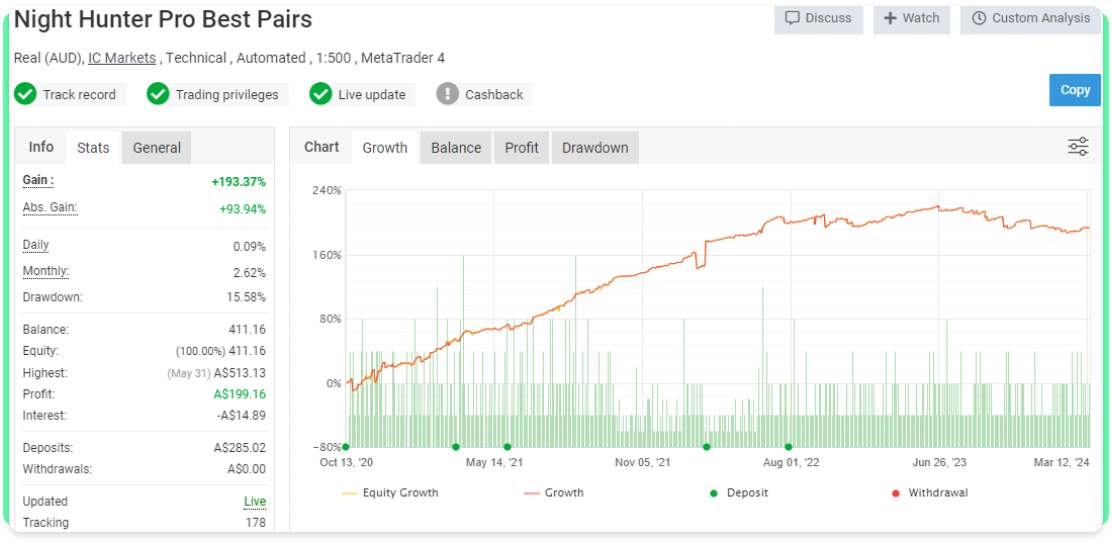1112x544 pixels.
Task: Click the Live update checkmark icon
Action: [x=320, y=94]
